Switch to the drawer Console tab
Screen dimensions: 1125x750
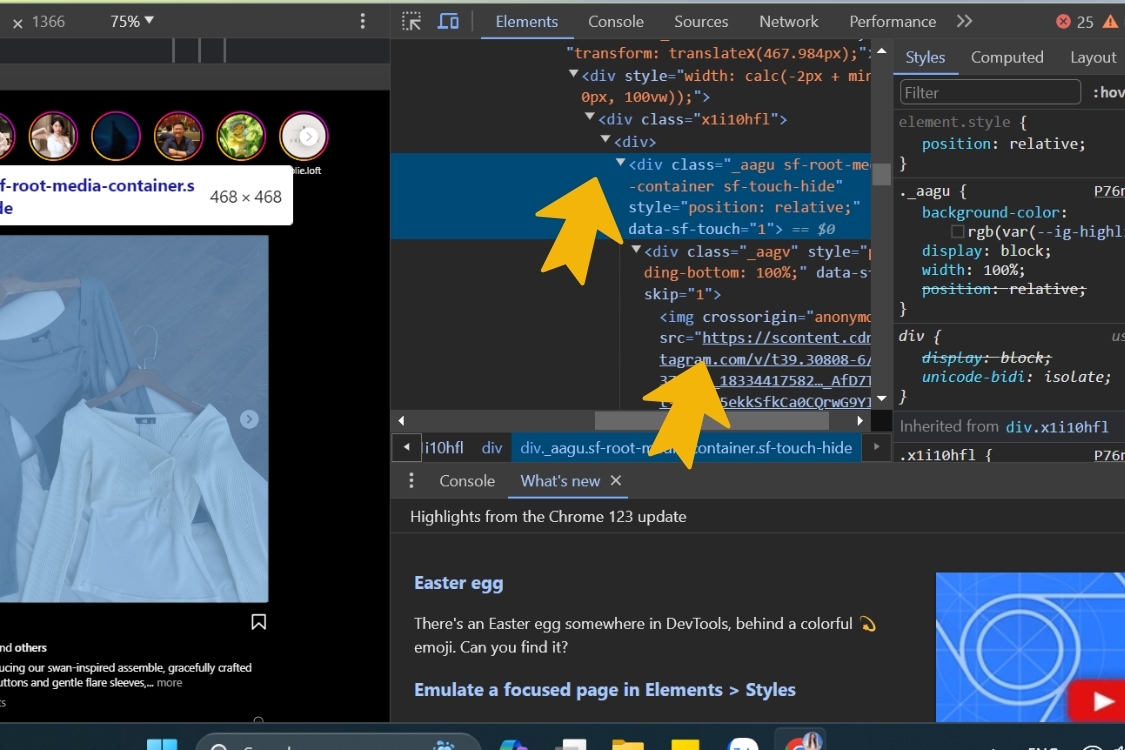click(x=467, y=481)
